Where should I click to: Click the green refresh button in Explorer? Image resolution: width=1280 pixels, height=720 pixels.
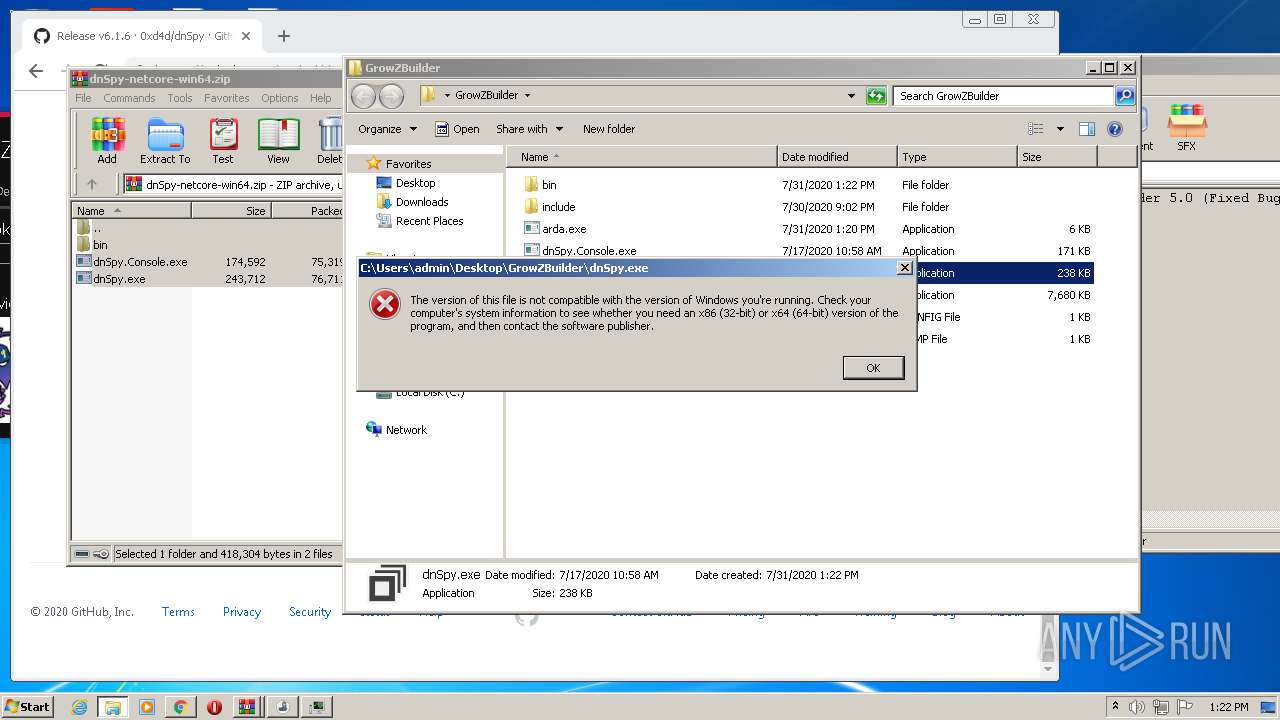876,96
